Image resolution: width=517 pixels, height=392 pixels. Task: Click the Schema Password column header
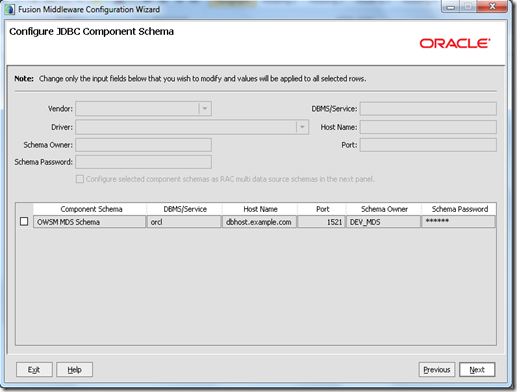click(459, 209)
